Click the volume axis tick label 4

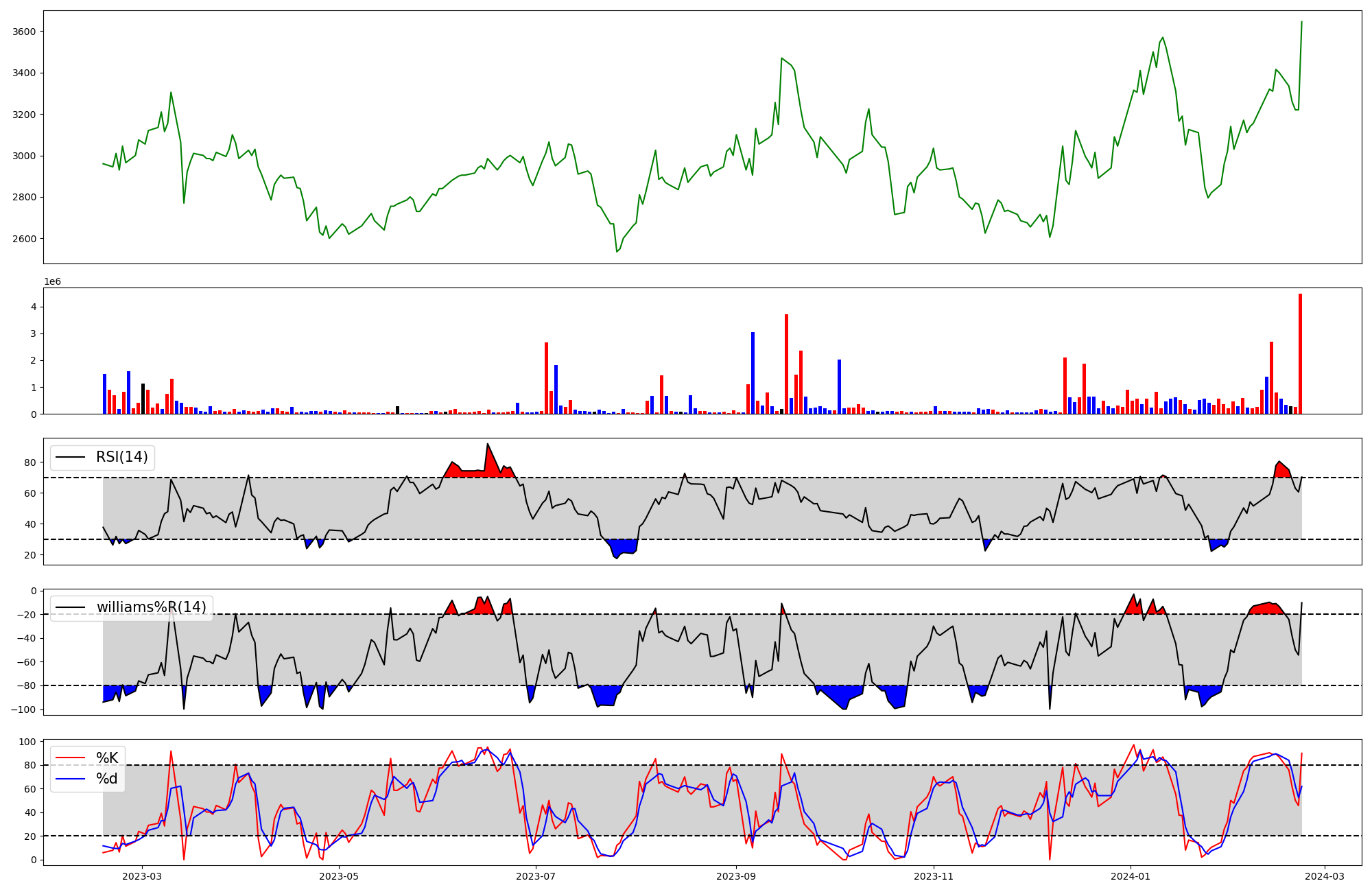pyautogui.click(x=33, y=307)
